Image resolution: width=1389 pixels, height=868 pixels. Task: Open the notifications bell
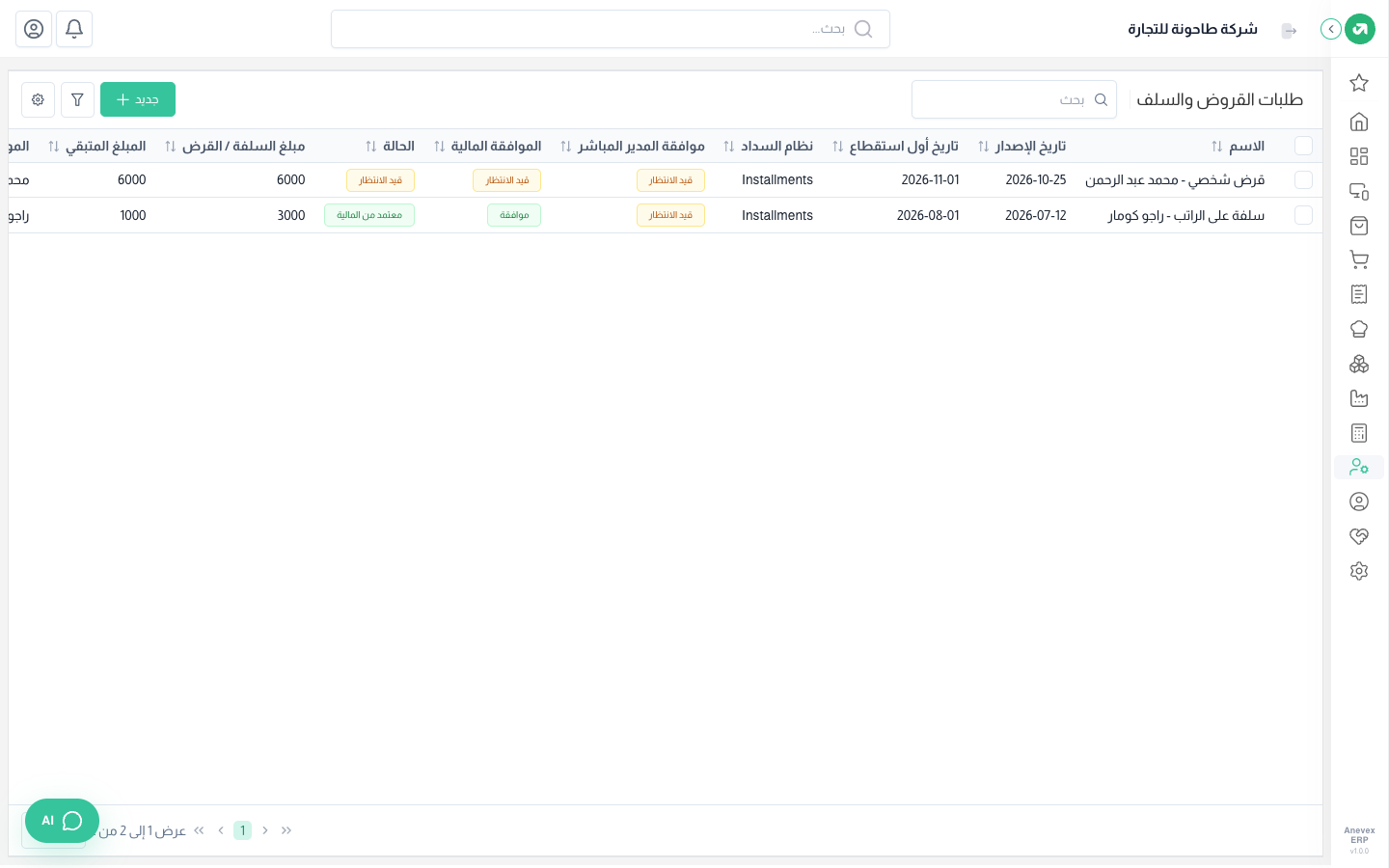click(x=74, y=29)
